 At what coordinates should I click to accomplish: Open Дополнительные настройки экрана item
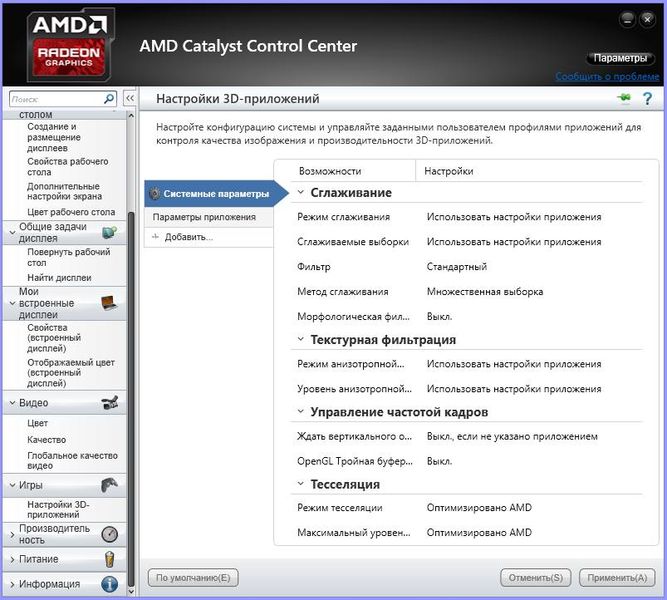(x=64, y=191)
